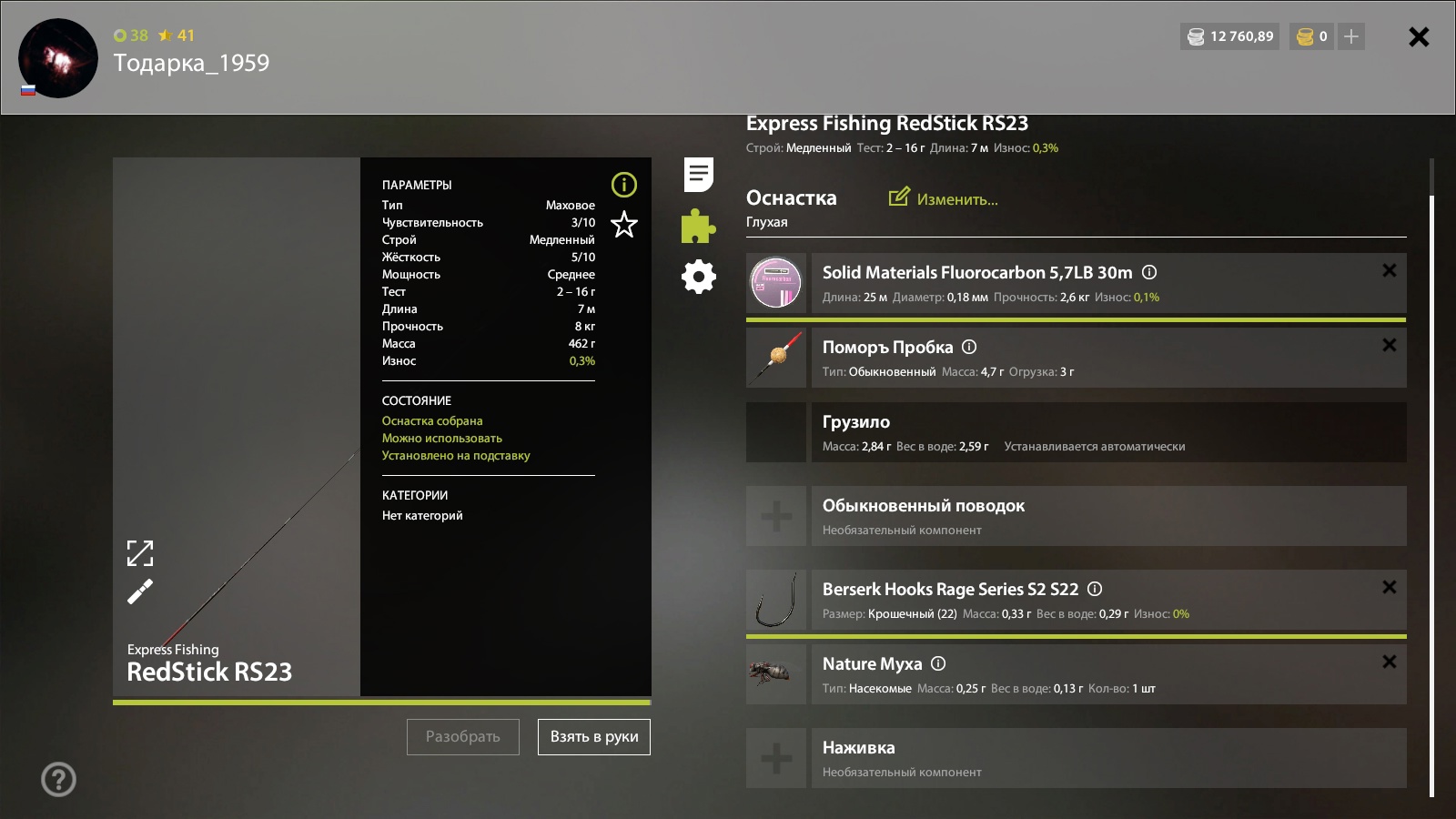Viewport: 1456px width, 819px height.
Task: Click Express Fishing RedStick RS23 title
Action: tap(887, 123)
